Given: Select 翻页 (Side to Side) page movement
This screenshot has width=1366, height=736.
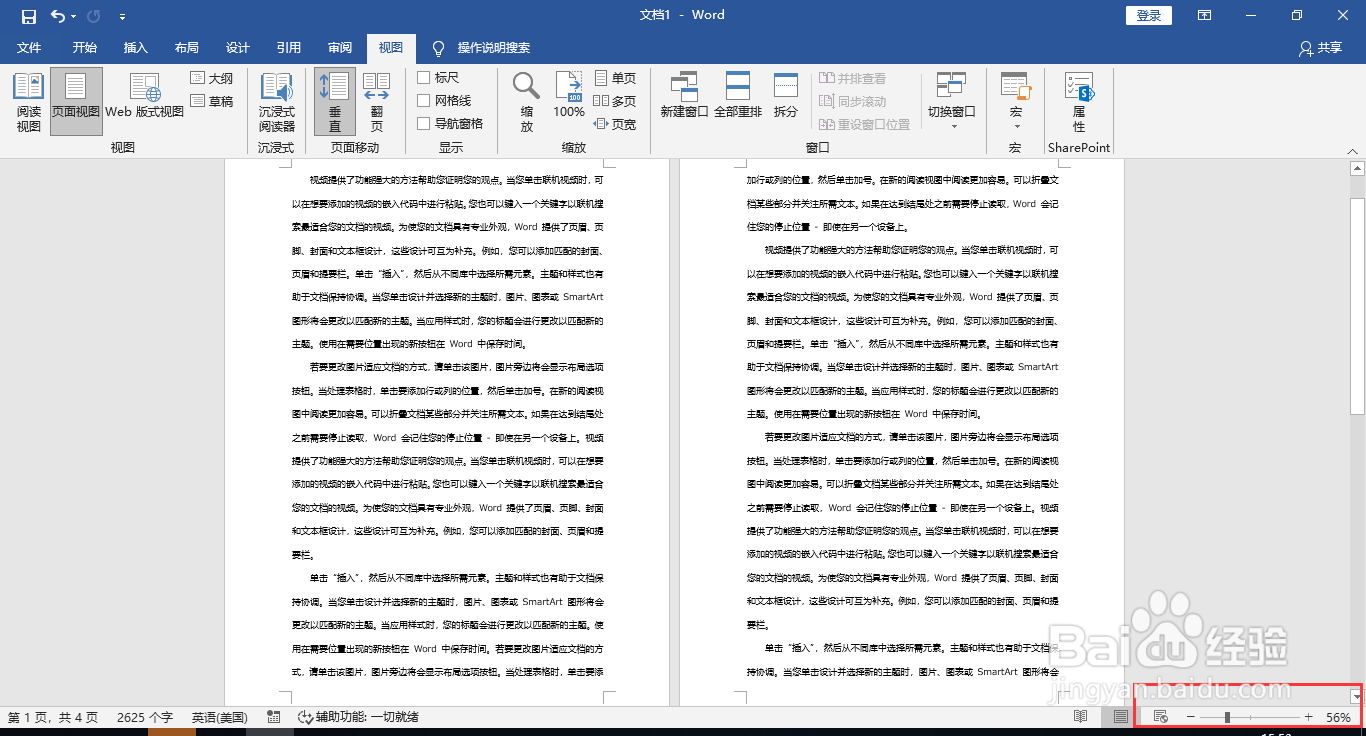Looking at the screenshot, I should pyautogui.click(x=377, y=100).
